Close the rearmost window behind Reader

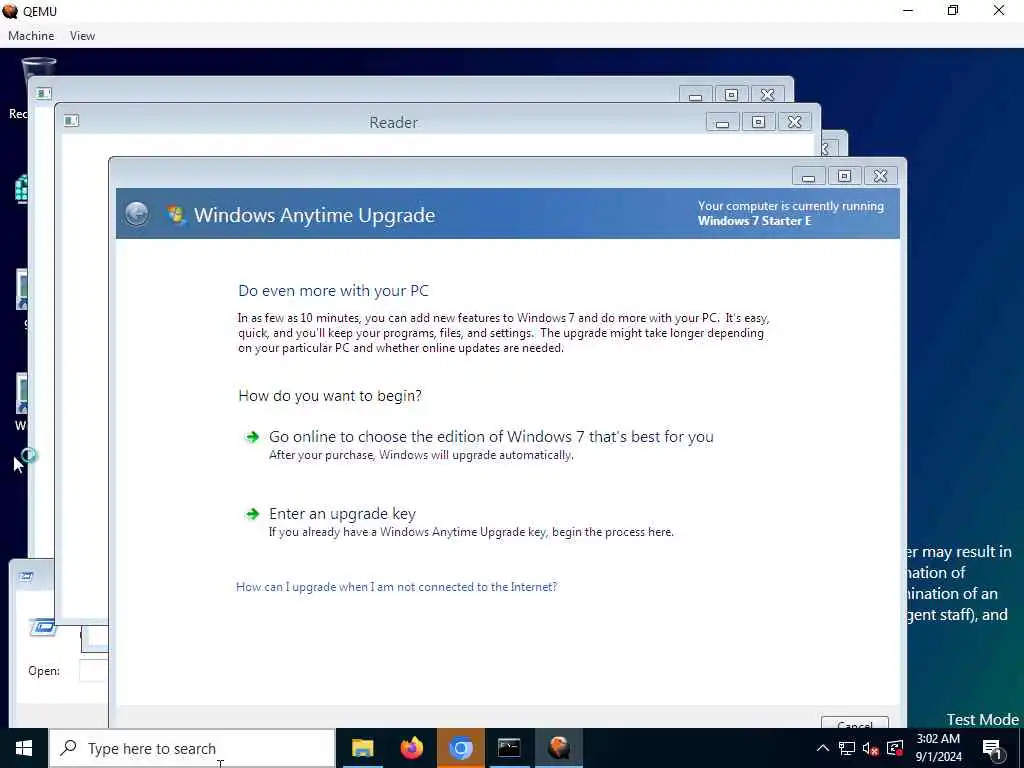(767, 95)
